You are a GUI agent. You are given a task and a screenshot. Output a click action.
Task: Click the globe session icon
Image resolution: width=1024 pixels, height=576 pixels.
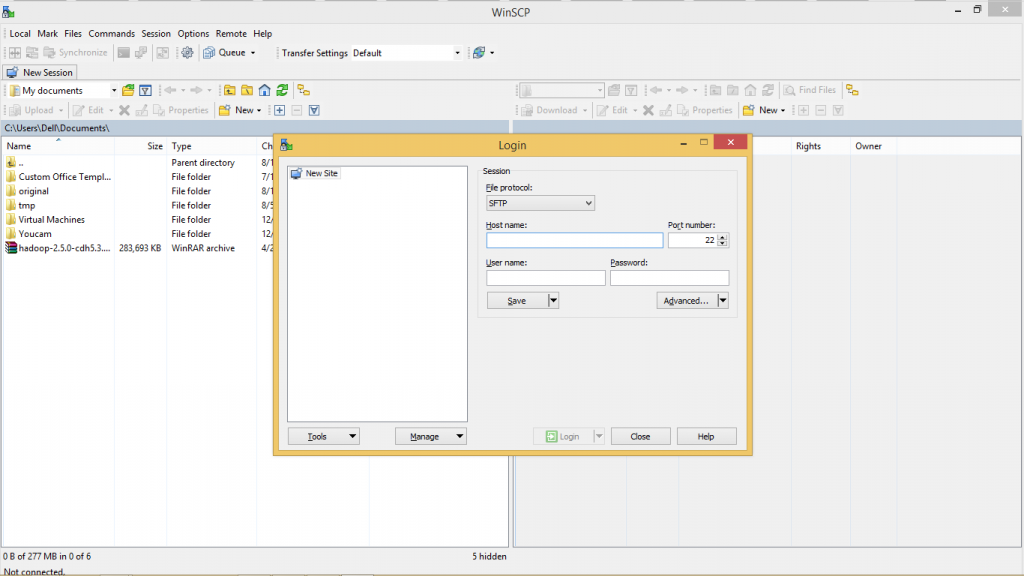pos(479,53)
